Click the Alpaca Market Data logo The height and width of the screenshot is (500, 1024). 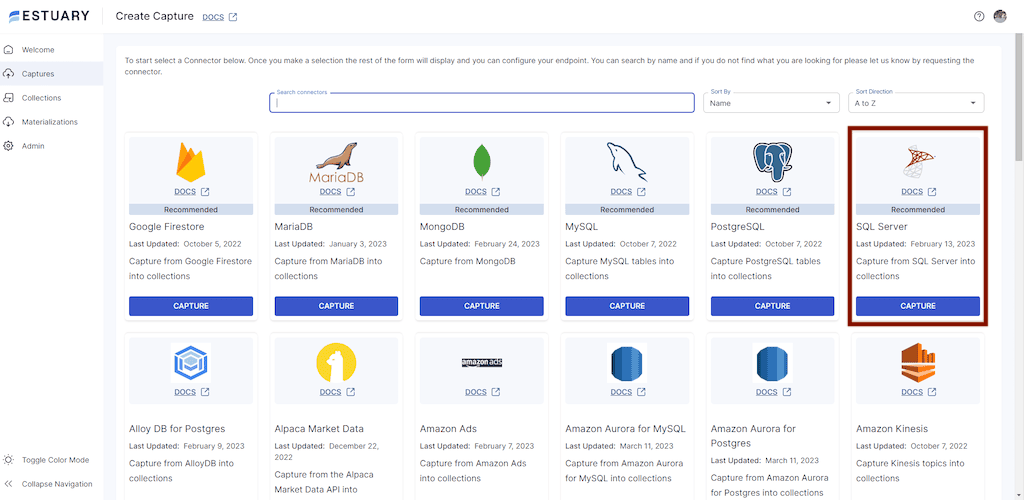coord(336,362)
